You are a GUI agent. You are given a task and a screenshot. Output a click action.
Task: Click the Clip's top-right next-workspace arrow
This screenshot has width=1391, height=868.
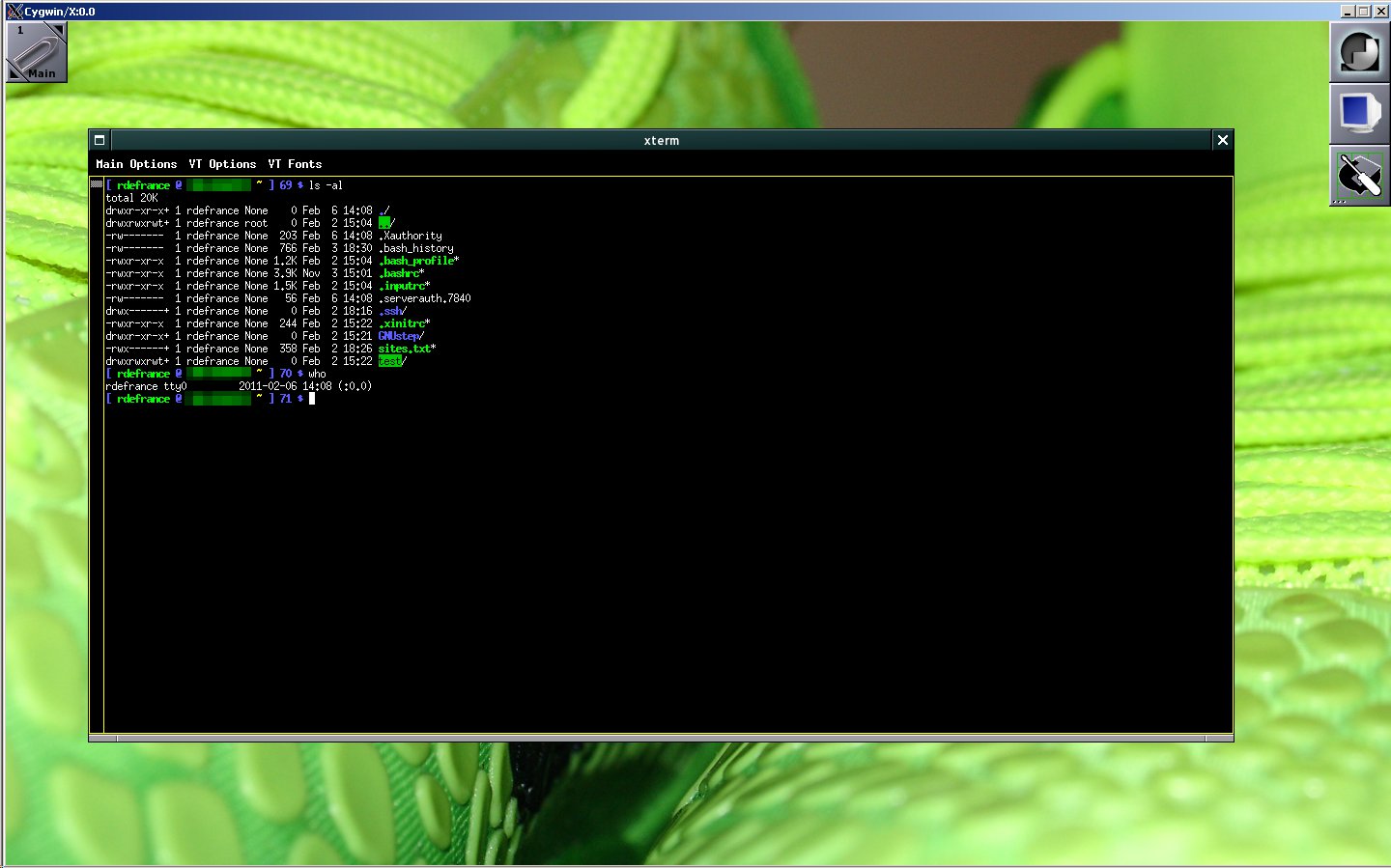[59, 30]
